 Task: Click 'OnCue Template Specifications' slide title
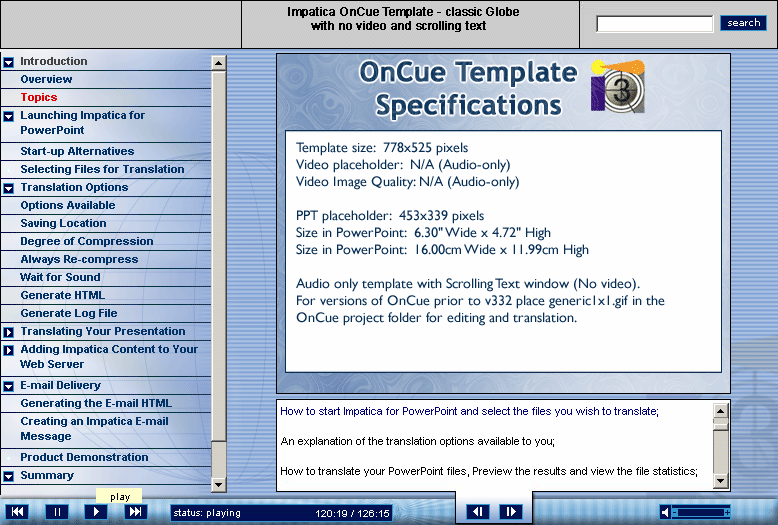[468, 88]
